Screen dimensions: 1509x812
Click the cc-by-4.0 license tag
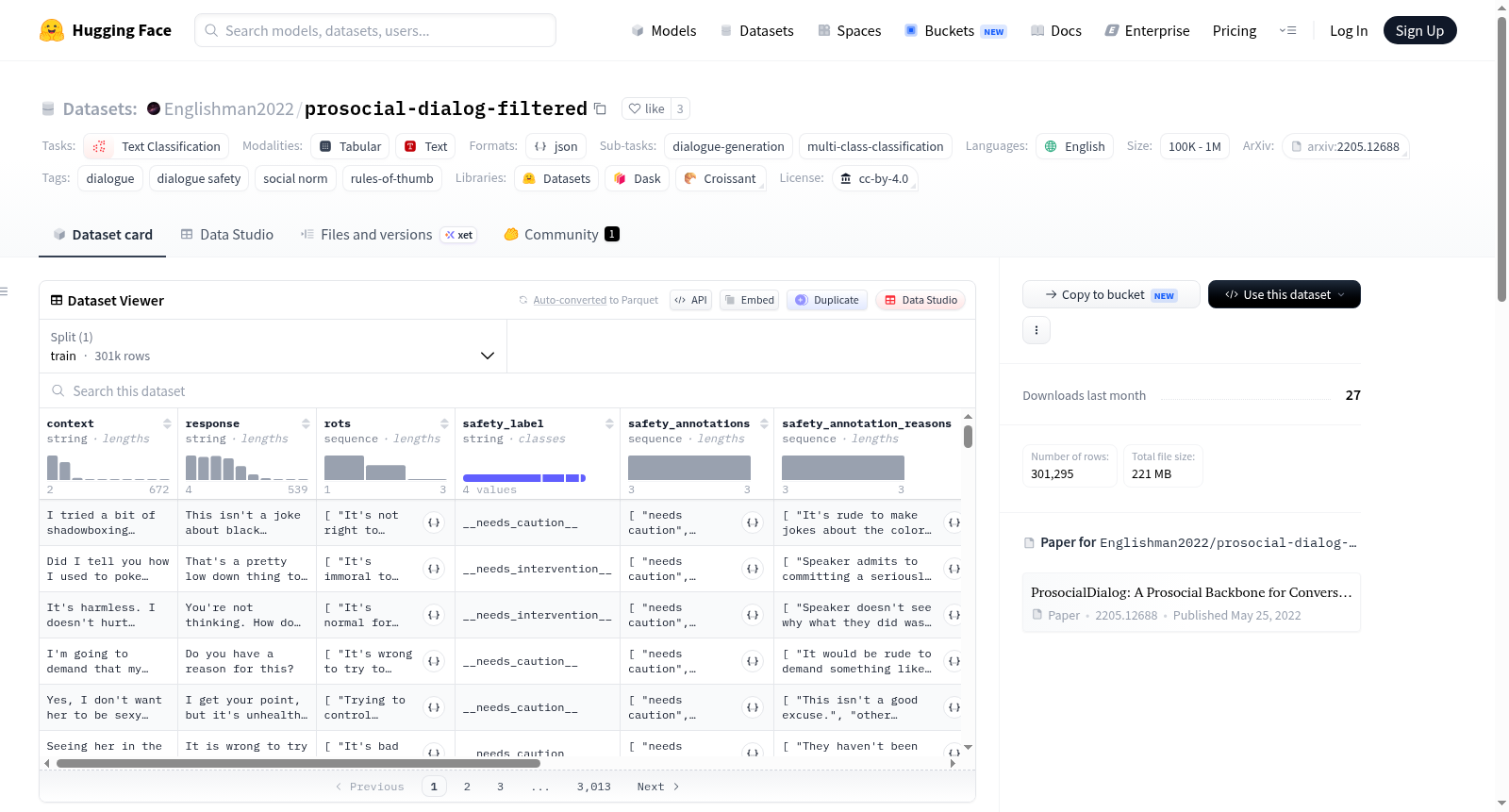pyautogui.click(x=874, y=178)
